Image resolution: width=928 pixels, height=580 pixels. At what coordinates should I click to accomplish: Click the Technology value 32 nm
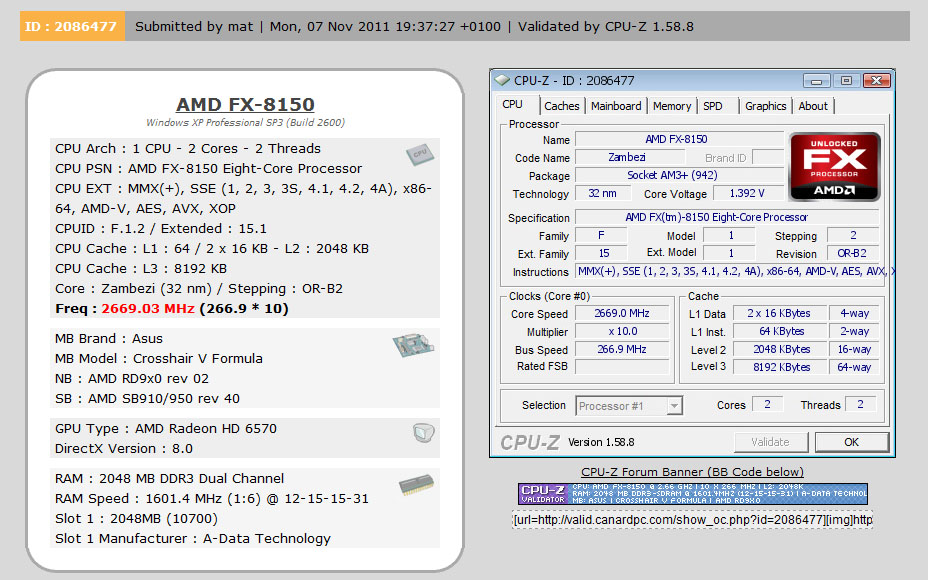click(602, 194)
